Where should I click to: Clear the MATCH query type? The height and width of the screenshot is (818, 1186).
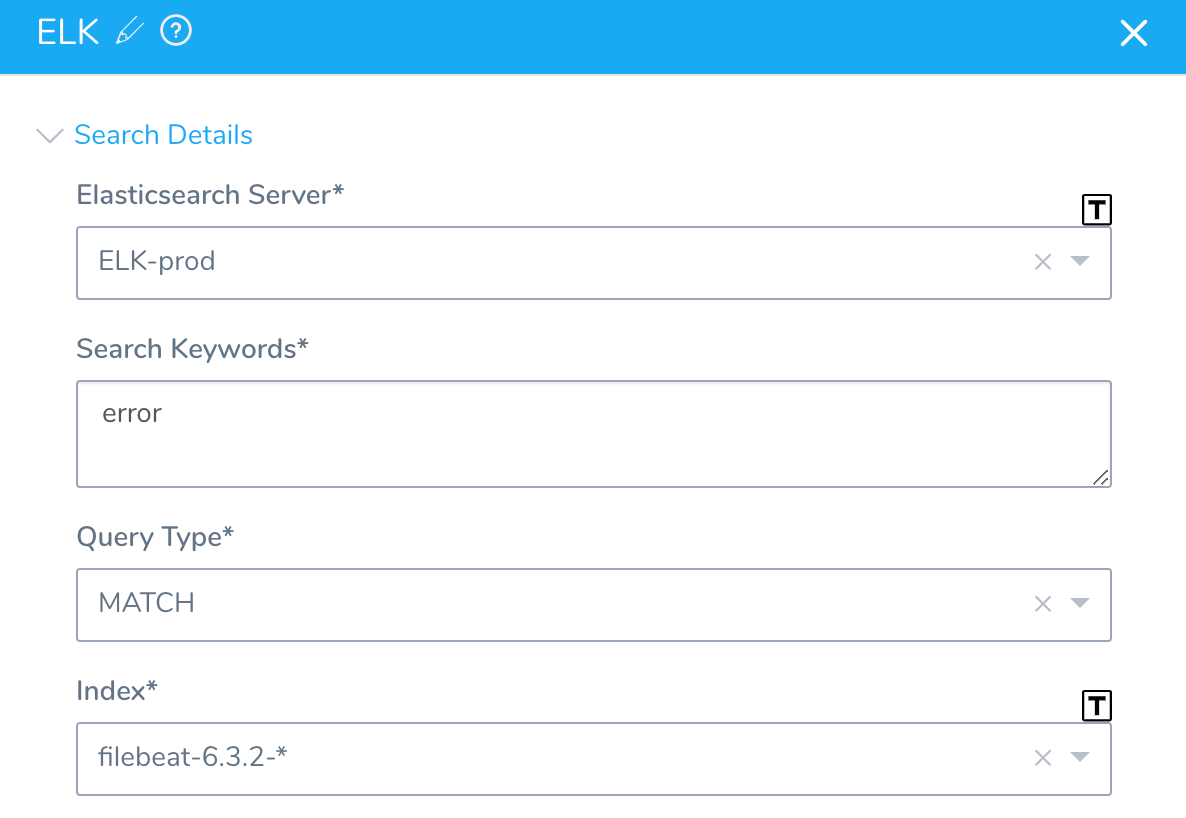tap(1042, 604)
